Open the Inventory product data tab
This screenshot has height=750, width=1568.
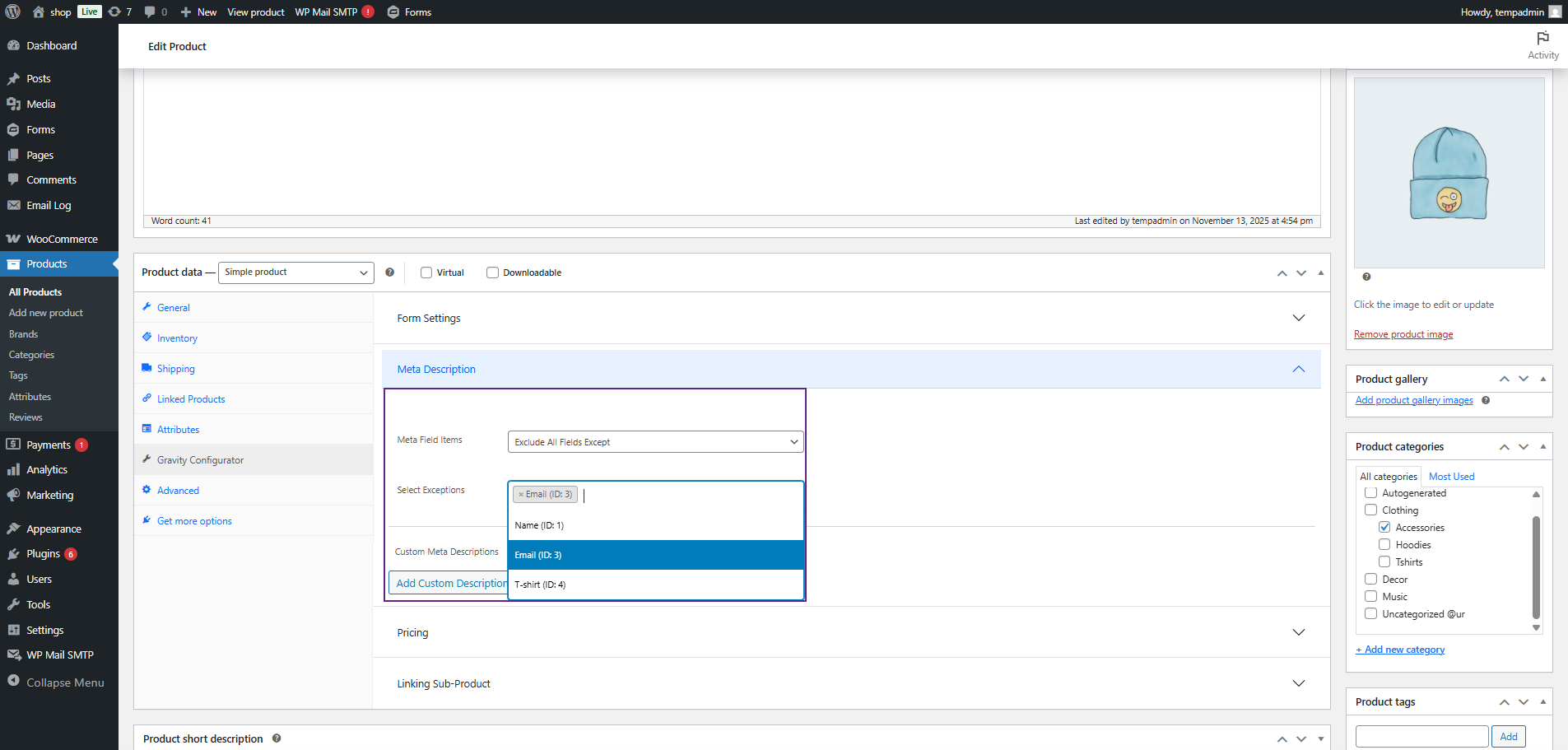tap(177, 338)
